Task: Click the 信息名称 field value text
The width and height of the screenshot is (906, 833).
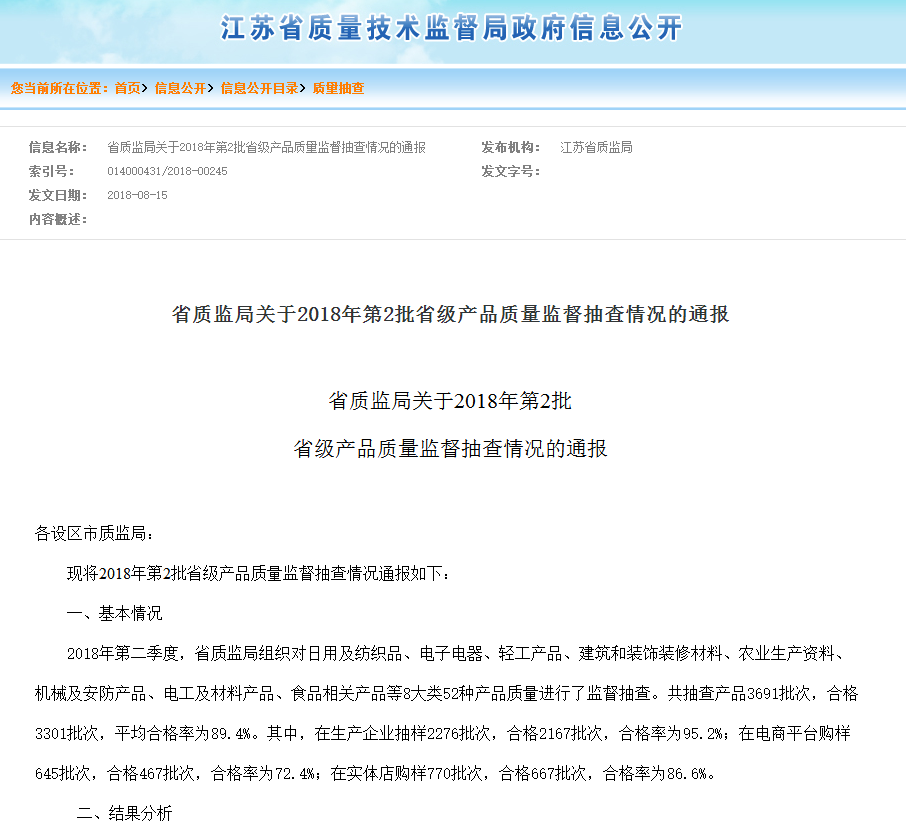Action: (x=266, y=148)
